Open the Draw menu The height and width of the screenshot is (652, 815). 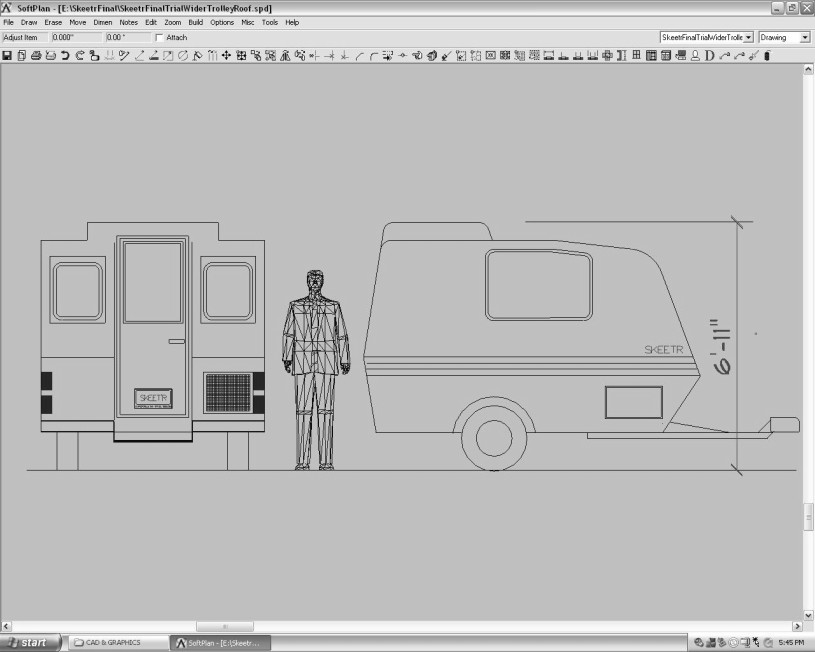tap(29, 22)
